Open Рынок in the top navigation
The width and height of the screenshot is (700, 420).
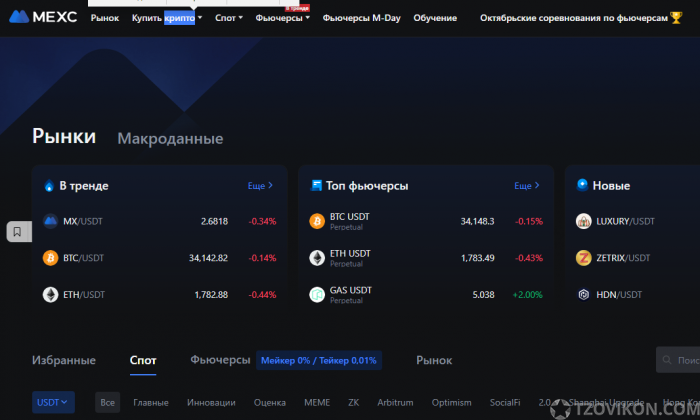tap(105, 18)
